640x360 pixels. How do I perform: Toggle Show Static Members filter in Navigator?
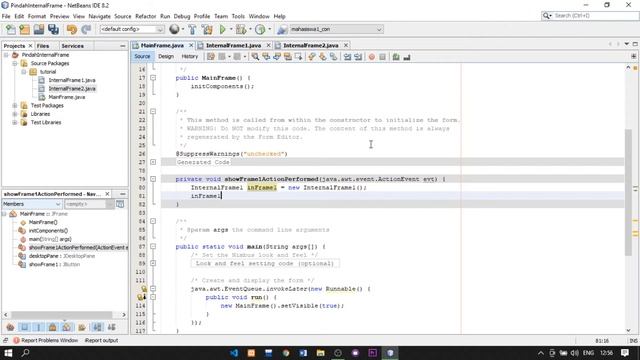point(38,327)
